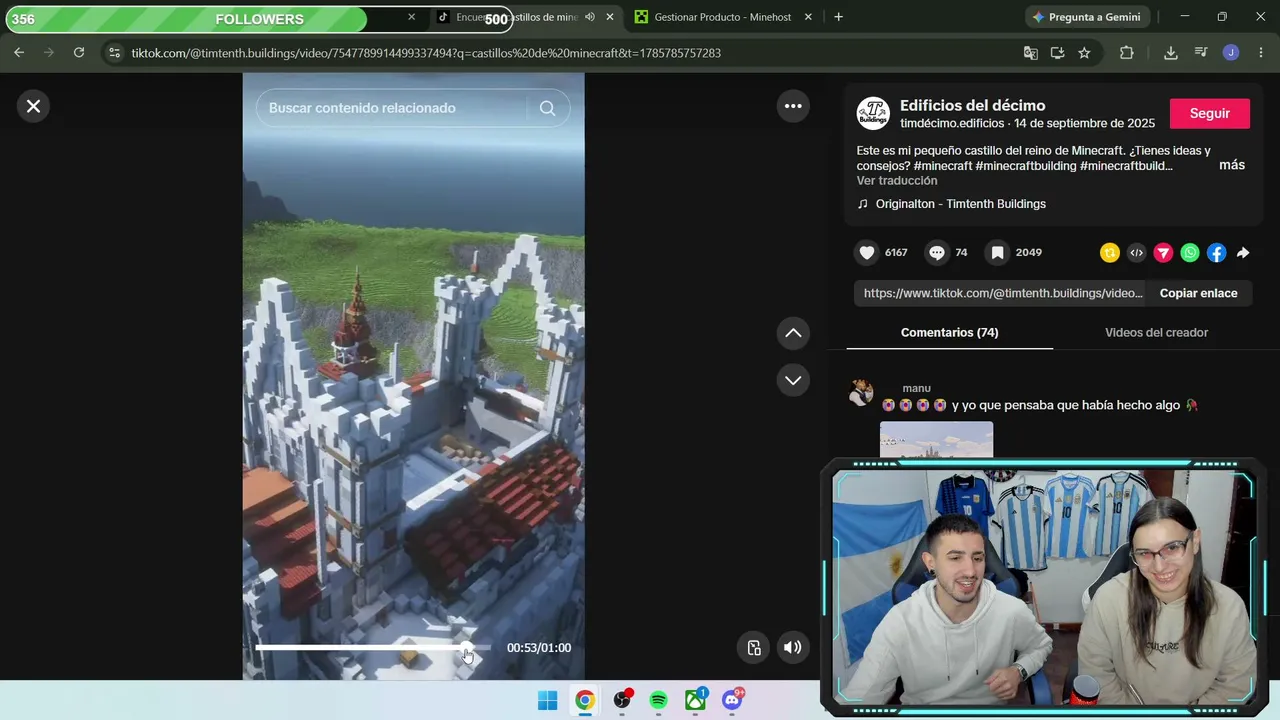The height and width of the screenshot is (720, 1280).
Task: Follow the creator with the Seguir button
Action: tap(1210, 114)
